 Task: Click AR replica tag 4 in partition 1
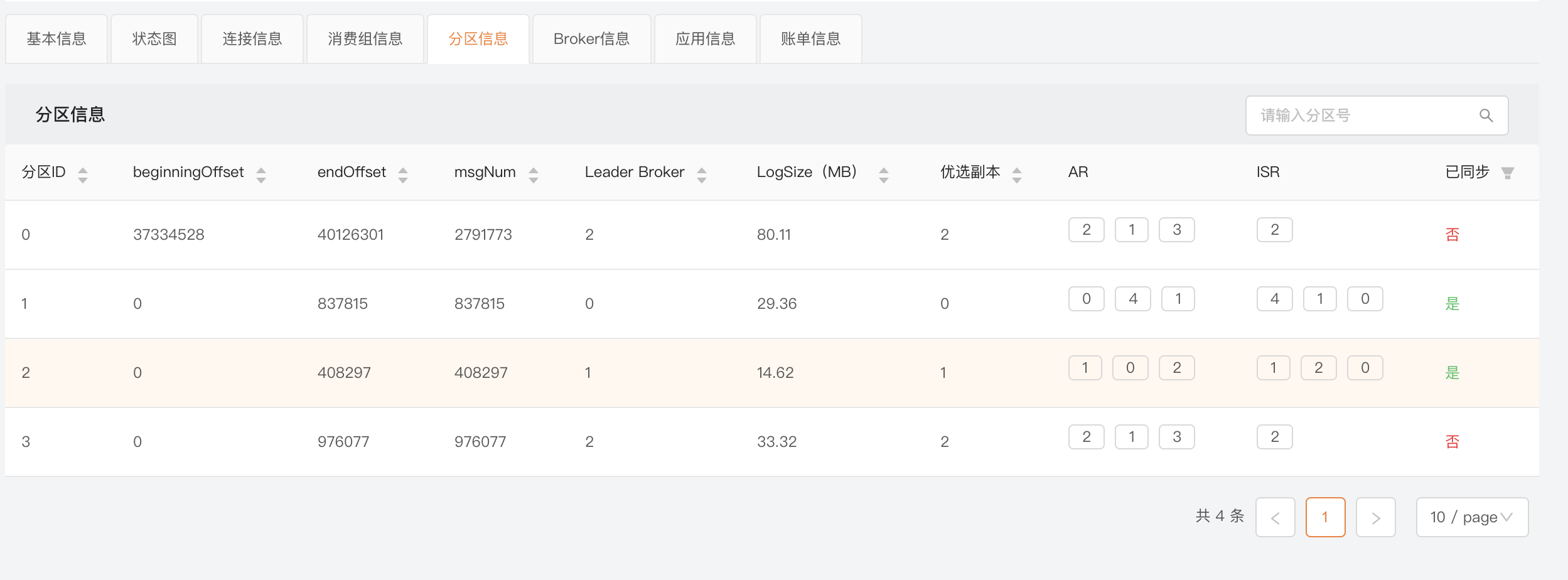click(x=1132, y=299)
